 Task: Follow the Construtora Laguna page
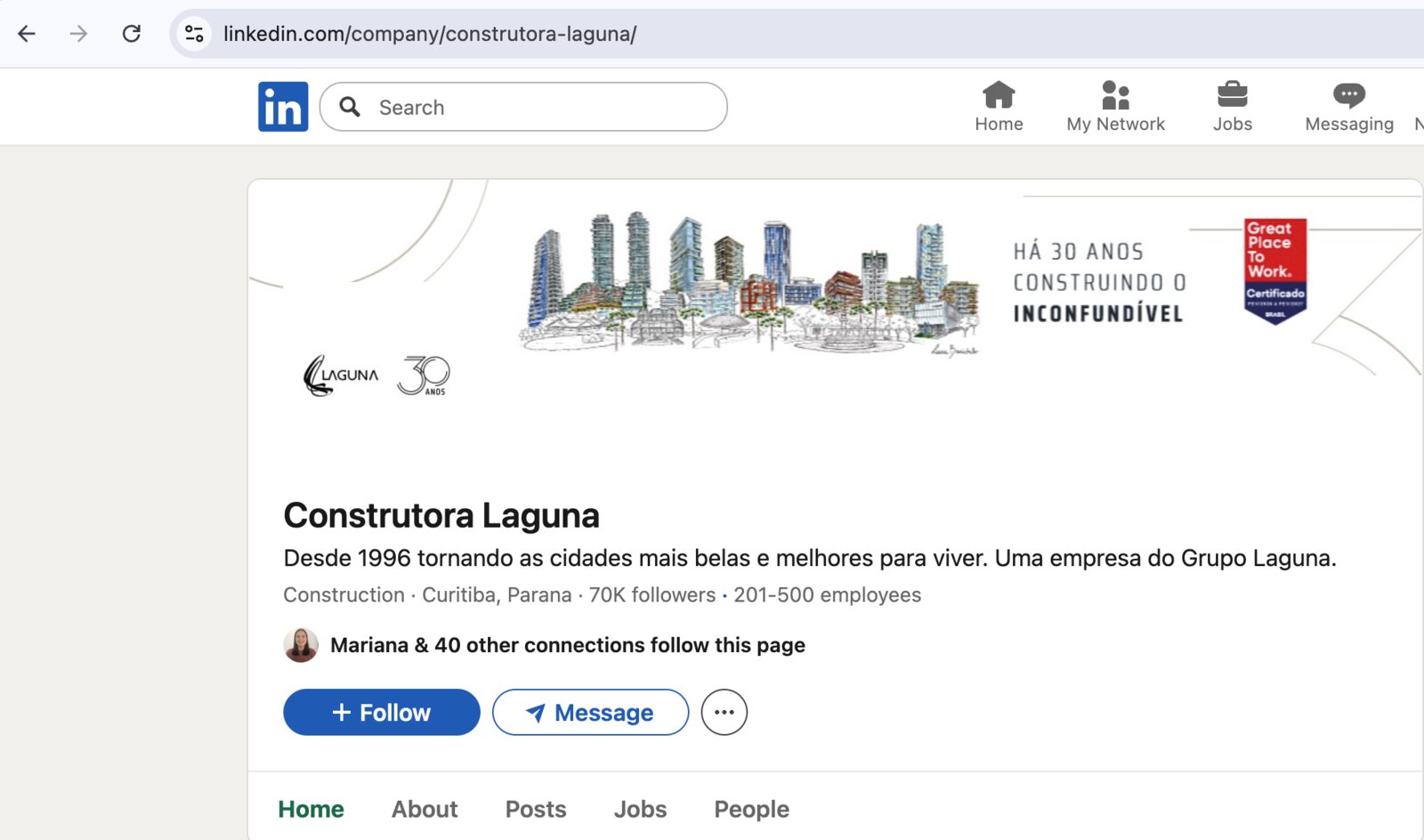(x=382, y=712)
